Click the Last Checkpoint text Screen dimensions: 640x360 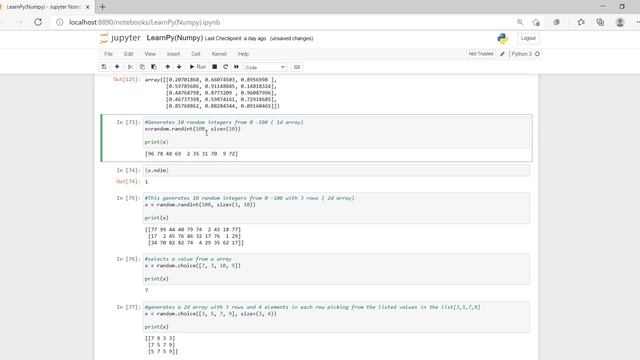point(236,38)
